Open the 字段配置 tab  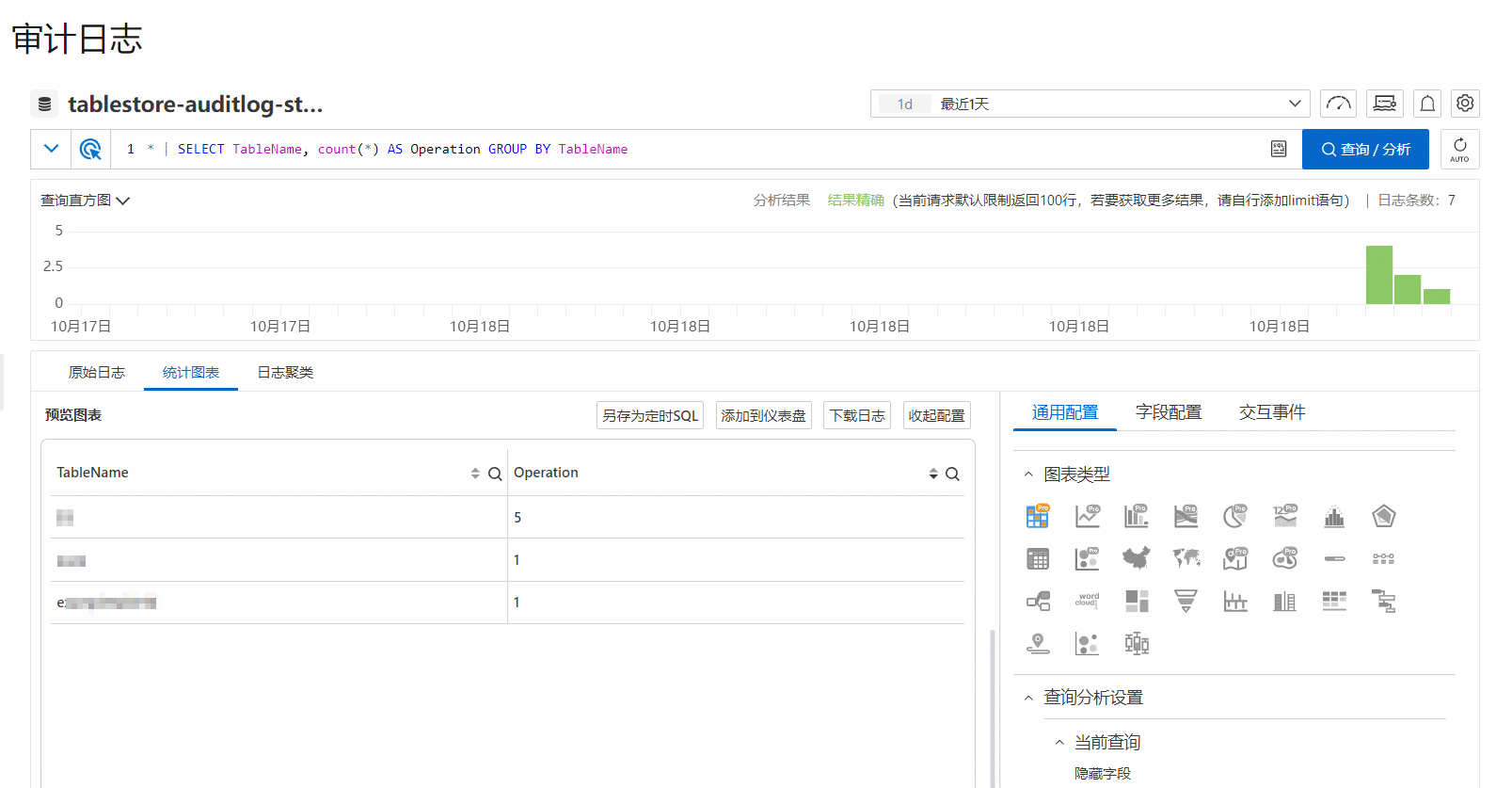click(x=1169, y=412)
